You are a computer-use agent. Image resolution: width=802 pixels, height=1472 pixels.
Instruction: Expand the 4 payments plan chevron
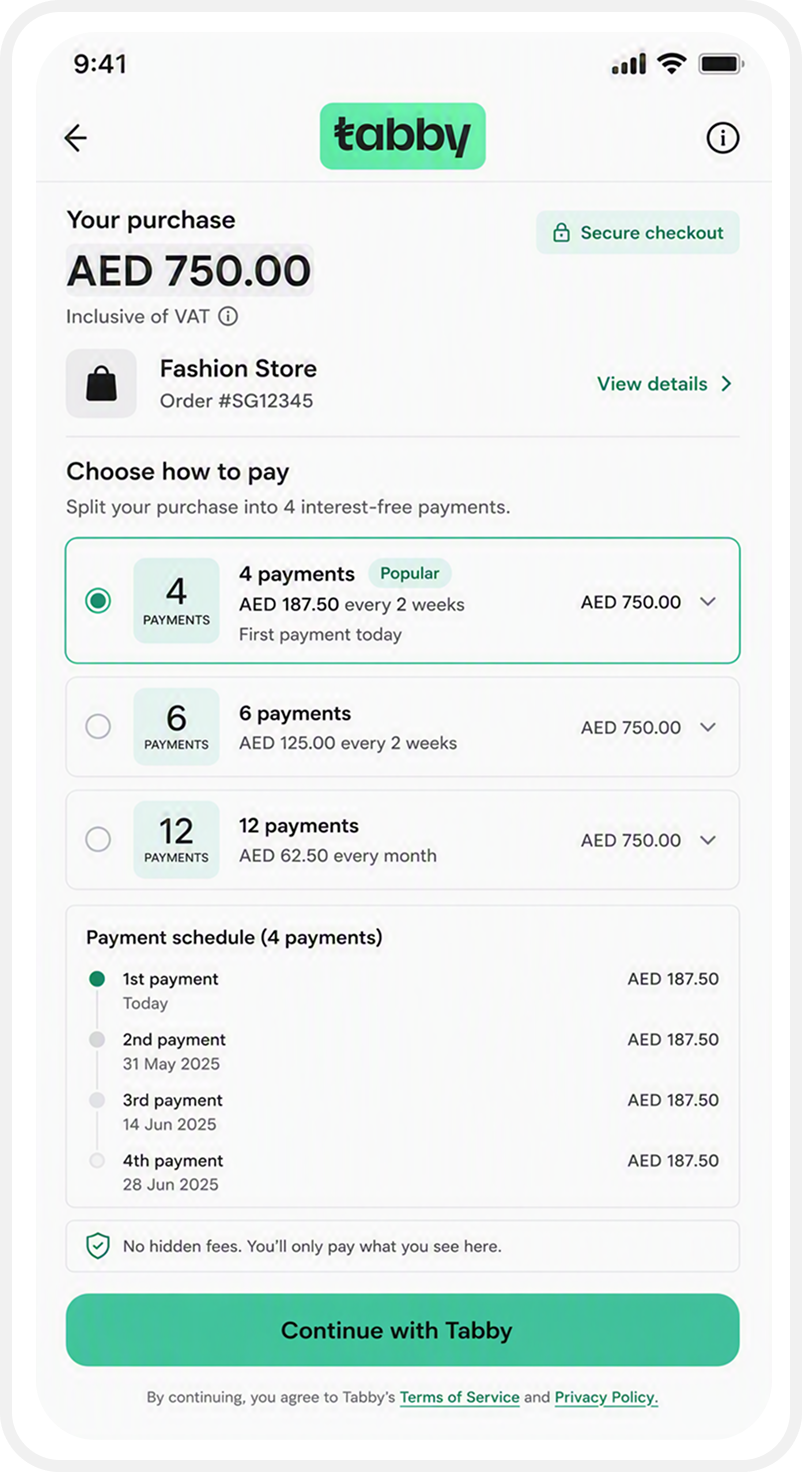tap(708, 602)
